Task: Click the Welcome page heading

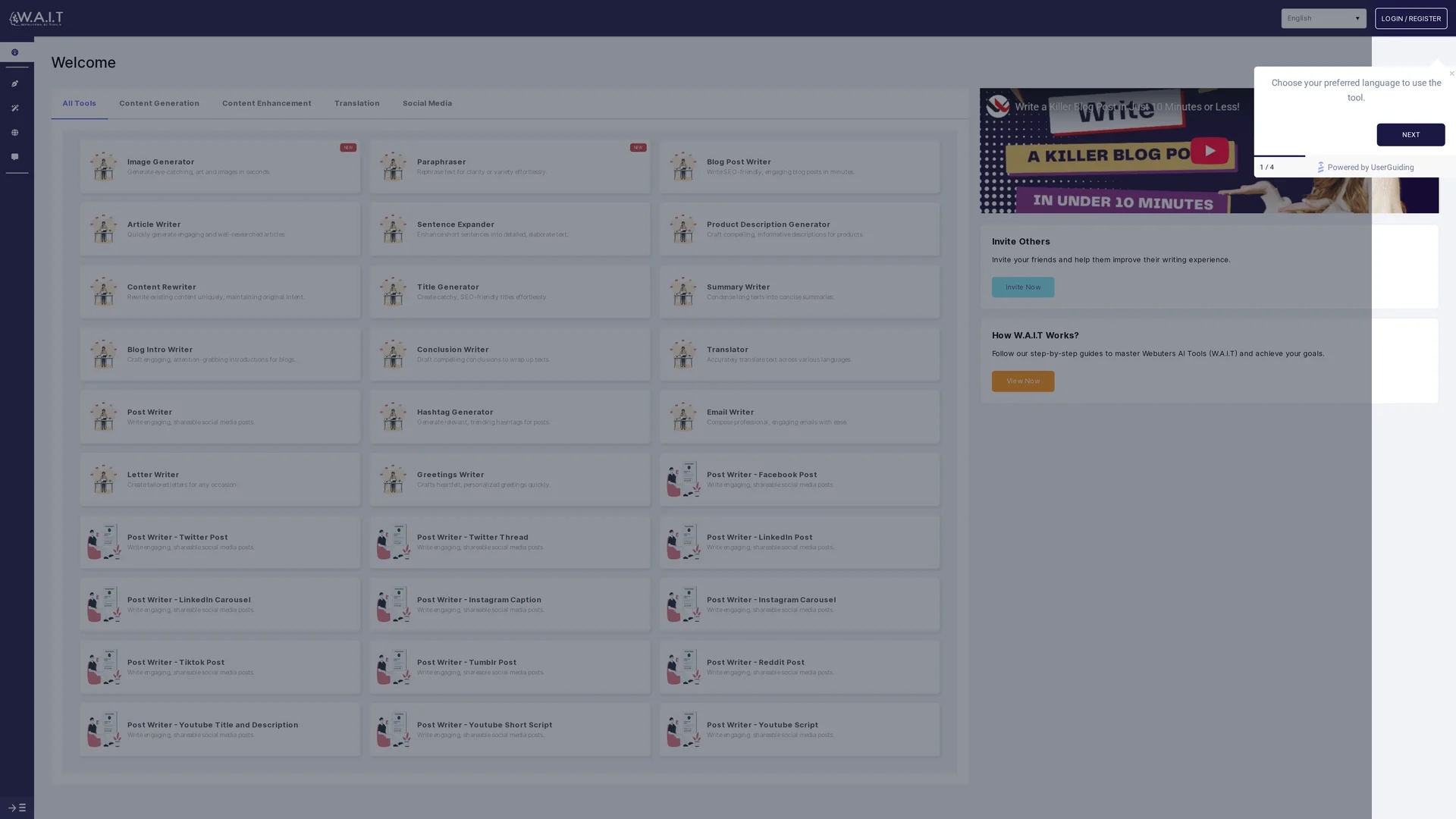Action: tap(83, 62)
